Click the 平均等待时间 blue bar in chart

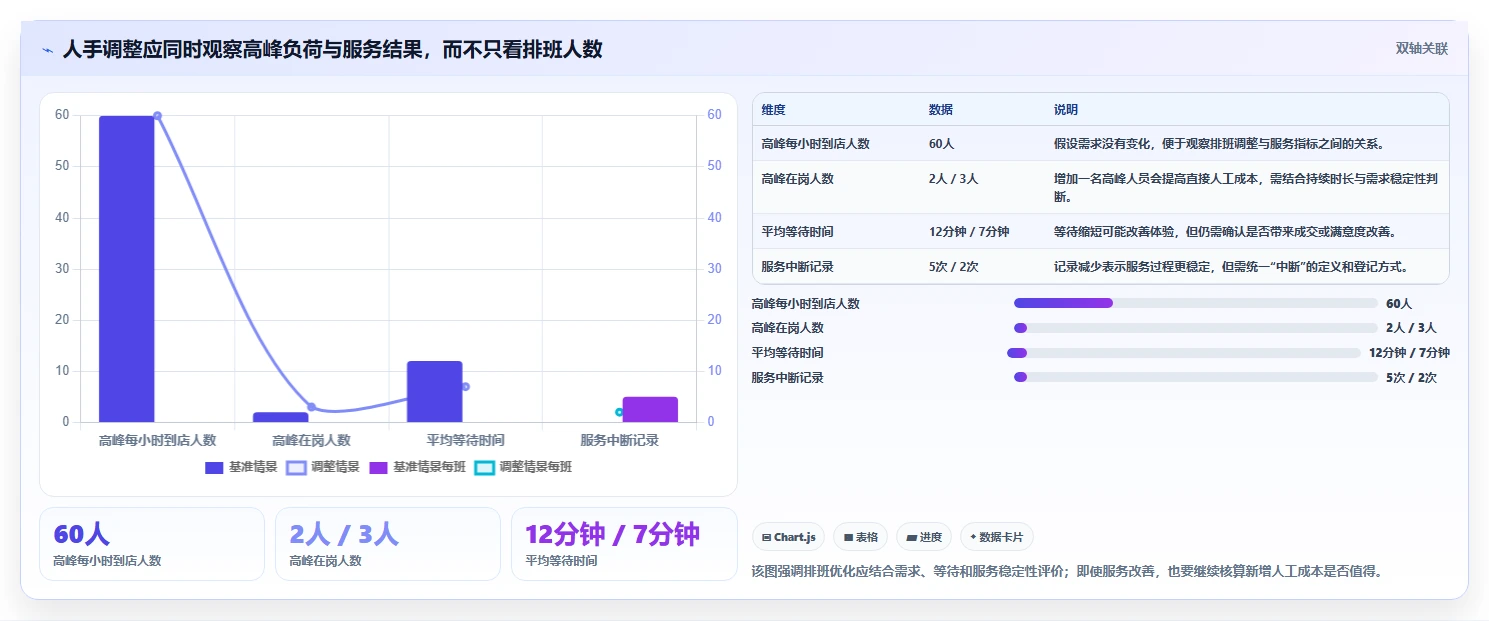435,391
